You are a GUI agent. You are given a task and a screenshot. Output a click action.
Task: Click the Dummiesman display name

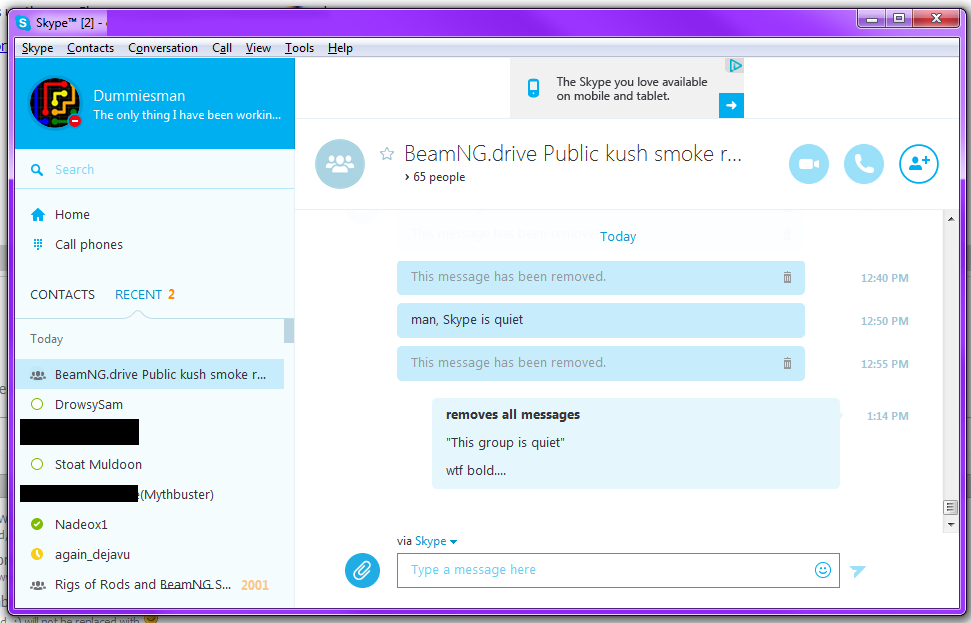click(139, 96)
